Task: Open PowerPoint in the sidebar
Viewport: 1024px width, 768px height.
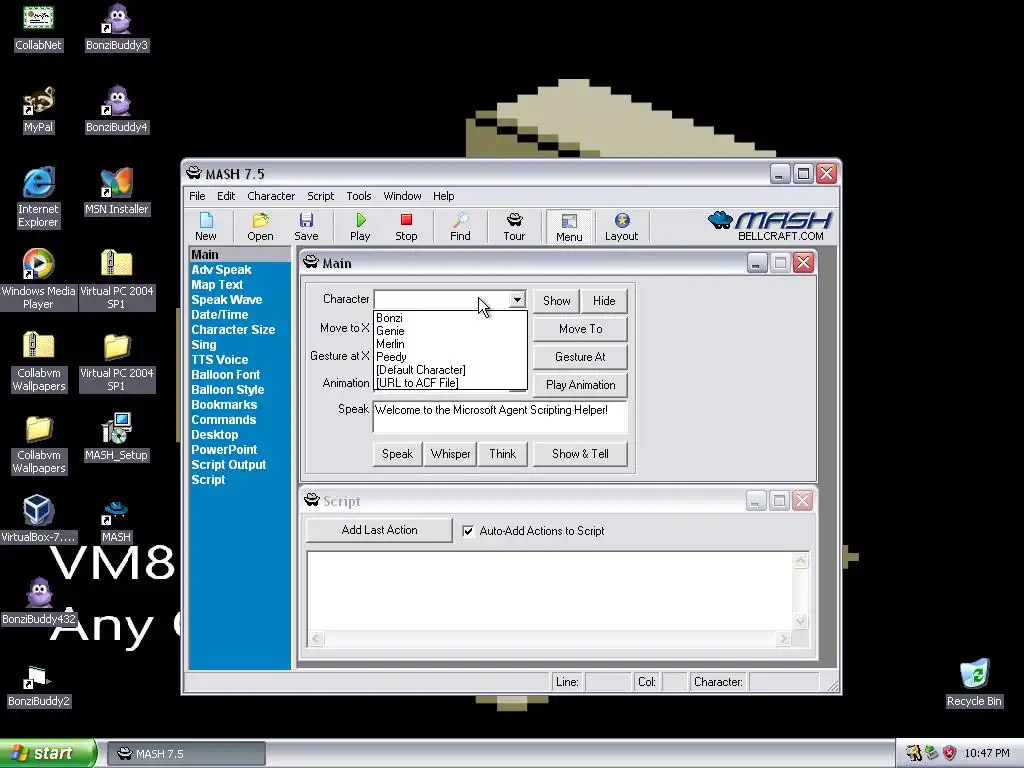Action: pos(224,450)
